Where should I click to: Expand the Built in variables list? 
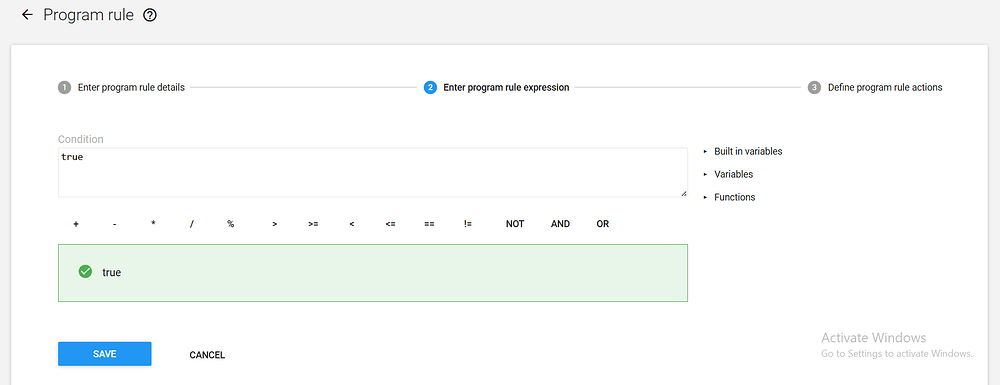(x=742, y=152)
